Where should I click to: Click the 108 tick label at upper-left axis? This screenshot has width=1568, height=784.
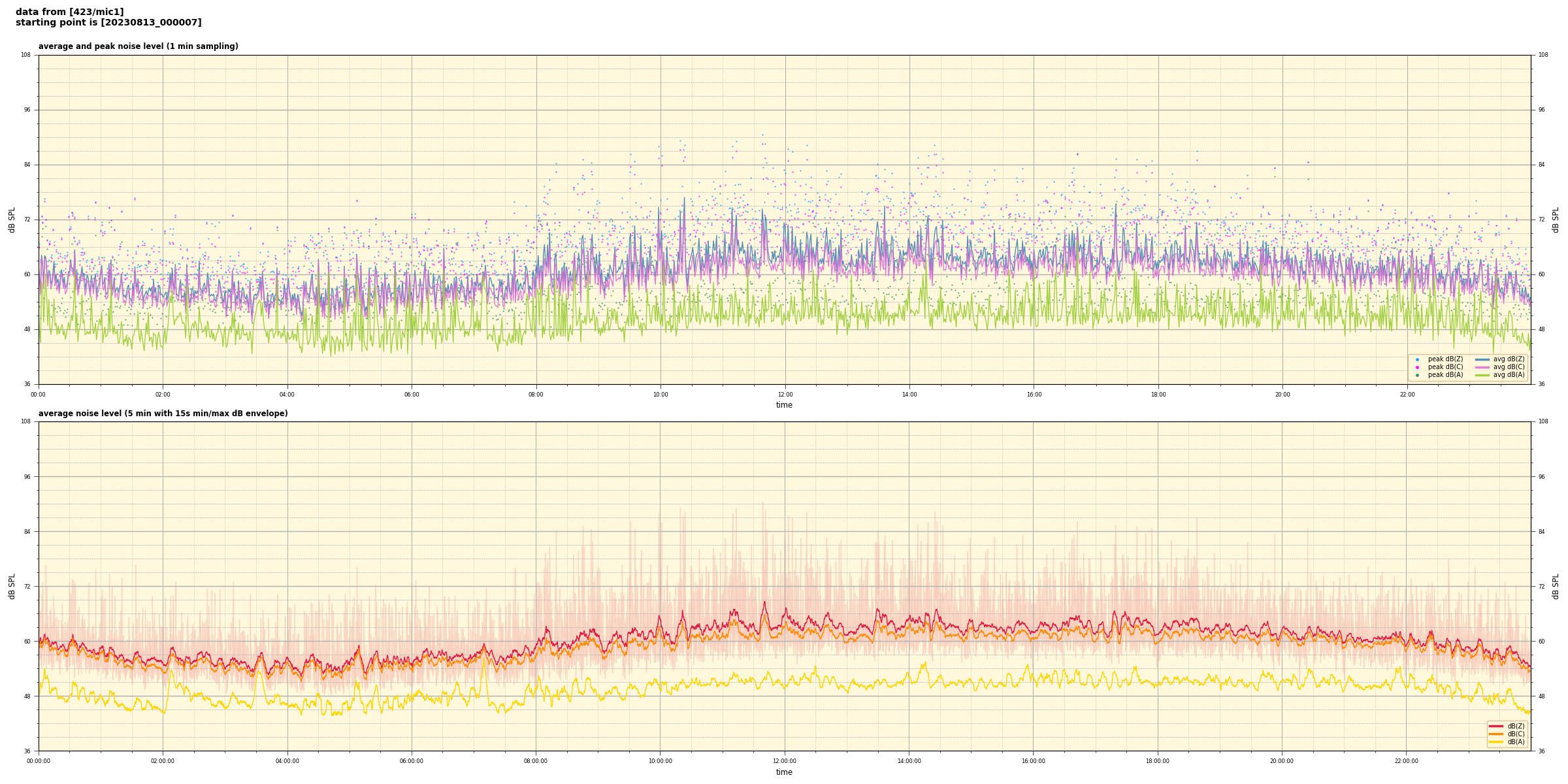[25, 55]
